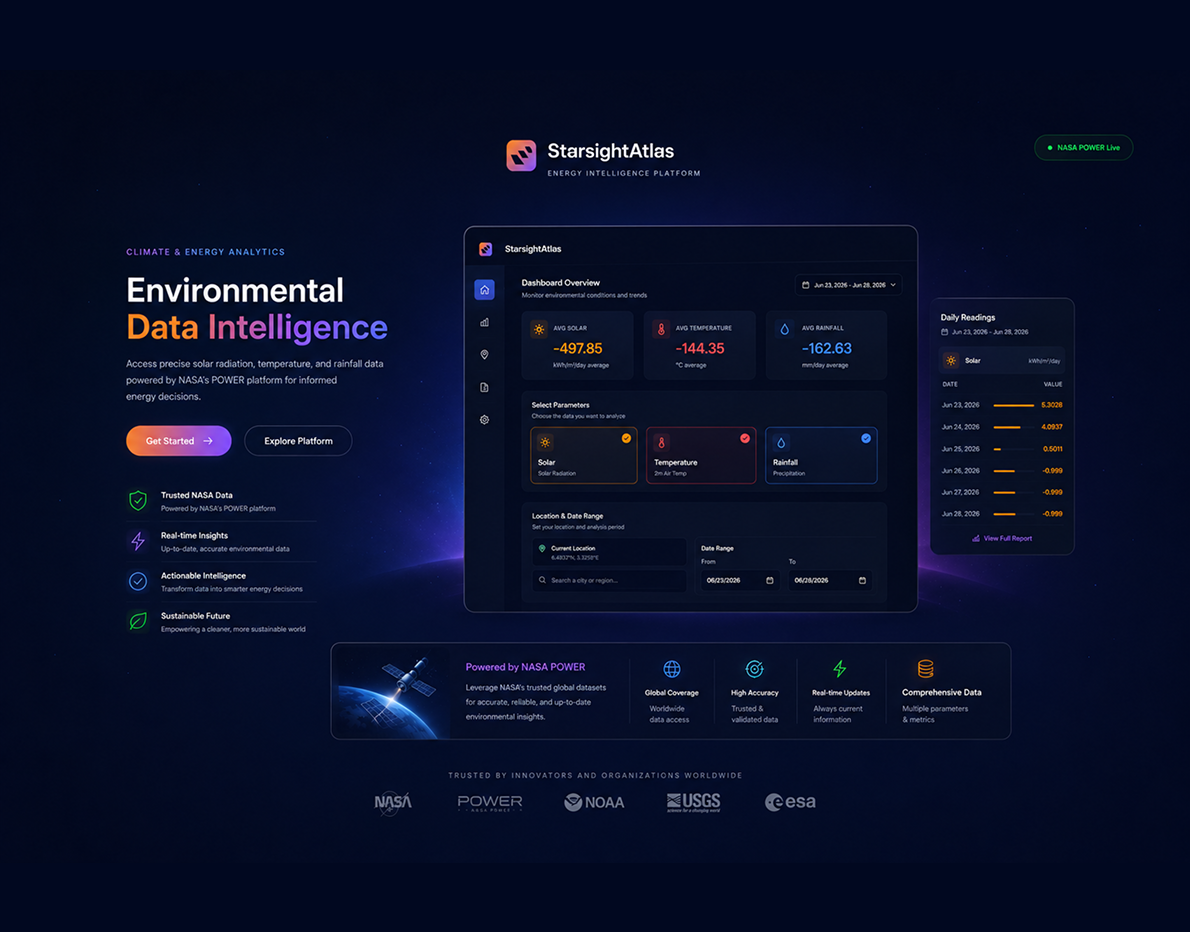Image resolution: width=1190 pixels, height=932 pixels.
Task: Click thermometer icon in AVG TEMPERATURE card
Action: click(661, 329)
